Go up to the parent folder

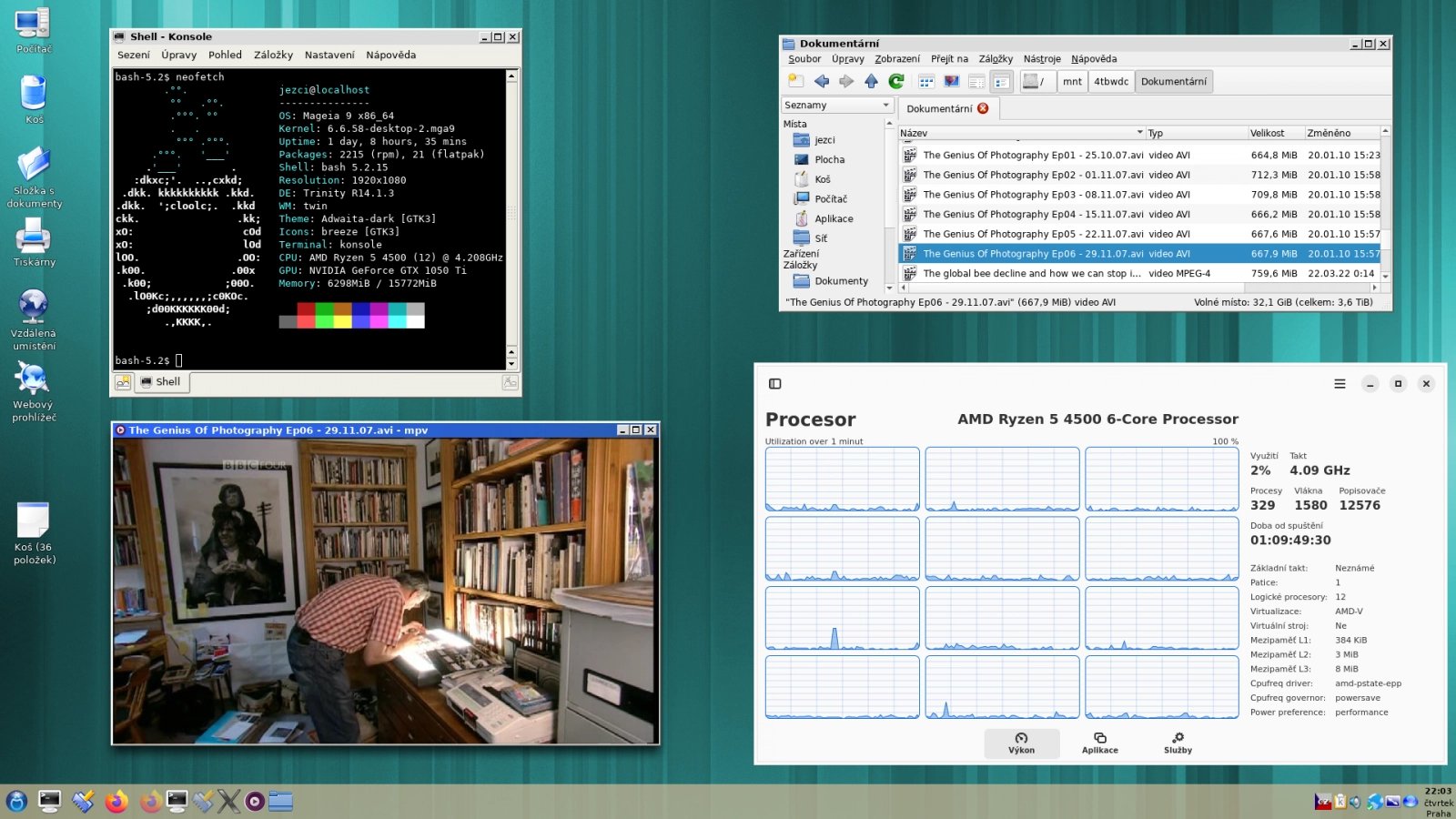pyautogui.click(x=871, y=82)
